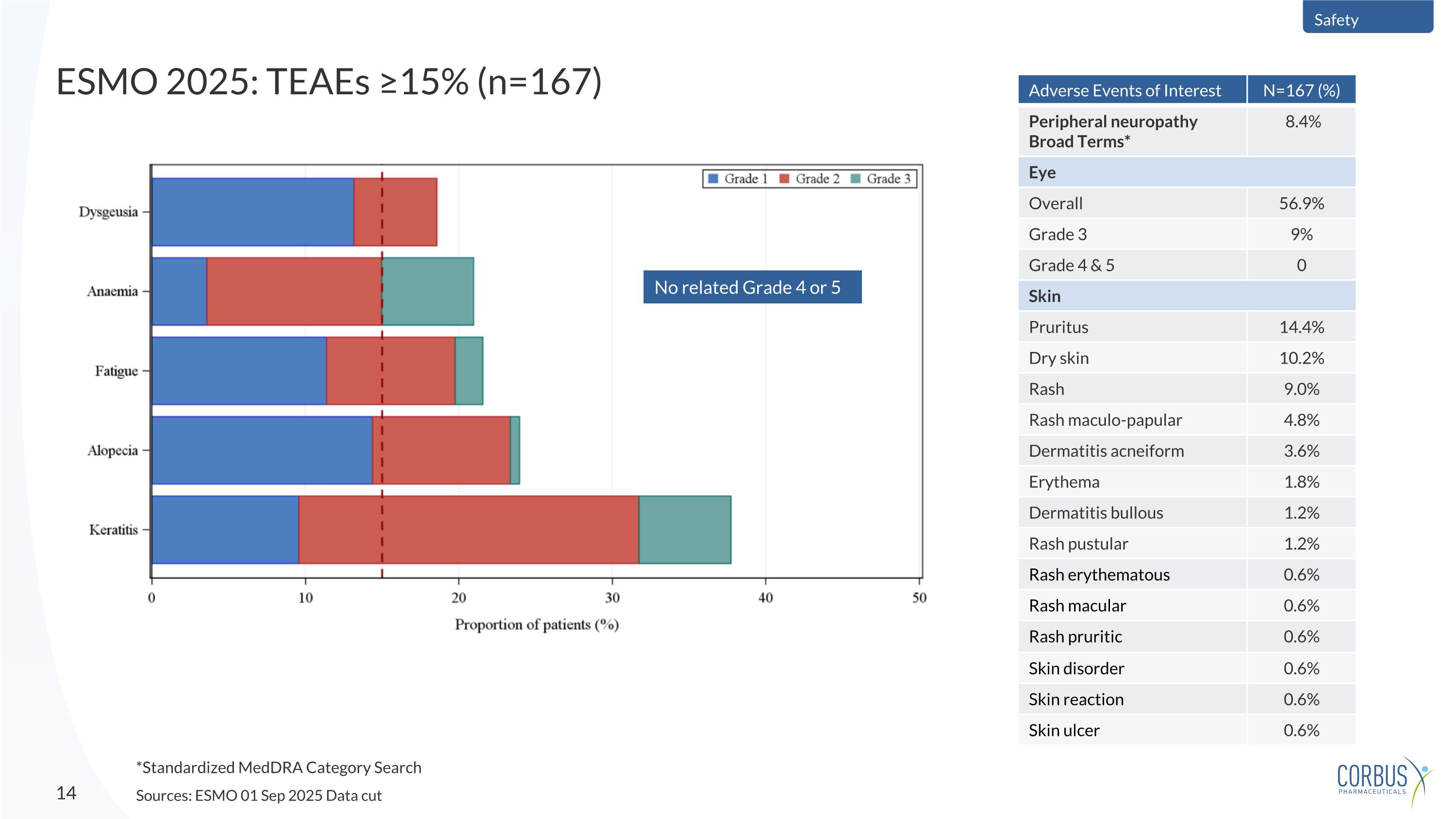Click the Keratitis Grade 3 bar segment

click(x=684, y=530)
